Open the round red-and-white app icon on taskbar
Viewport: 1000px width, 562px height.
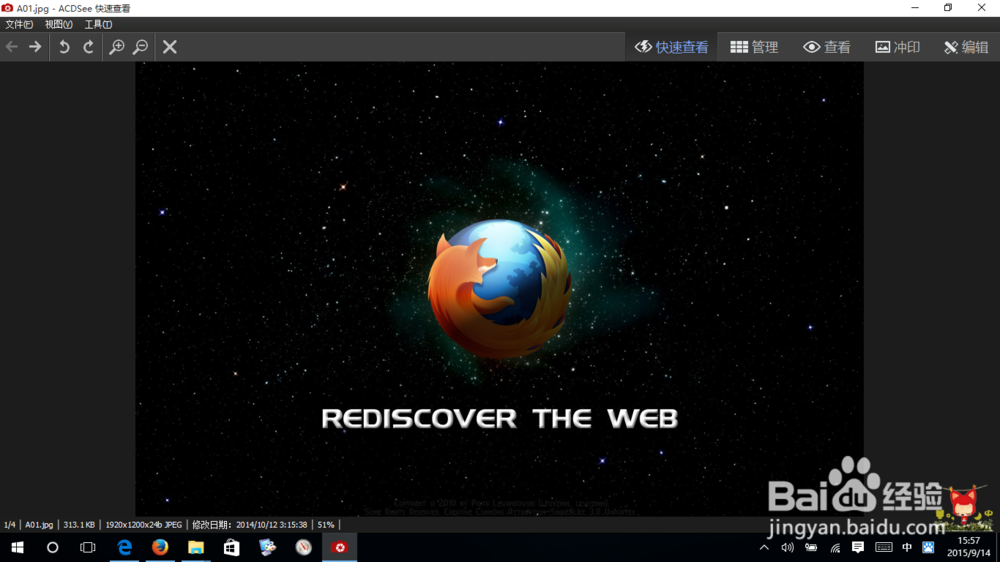point(304,547)
